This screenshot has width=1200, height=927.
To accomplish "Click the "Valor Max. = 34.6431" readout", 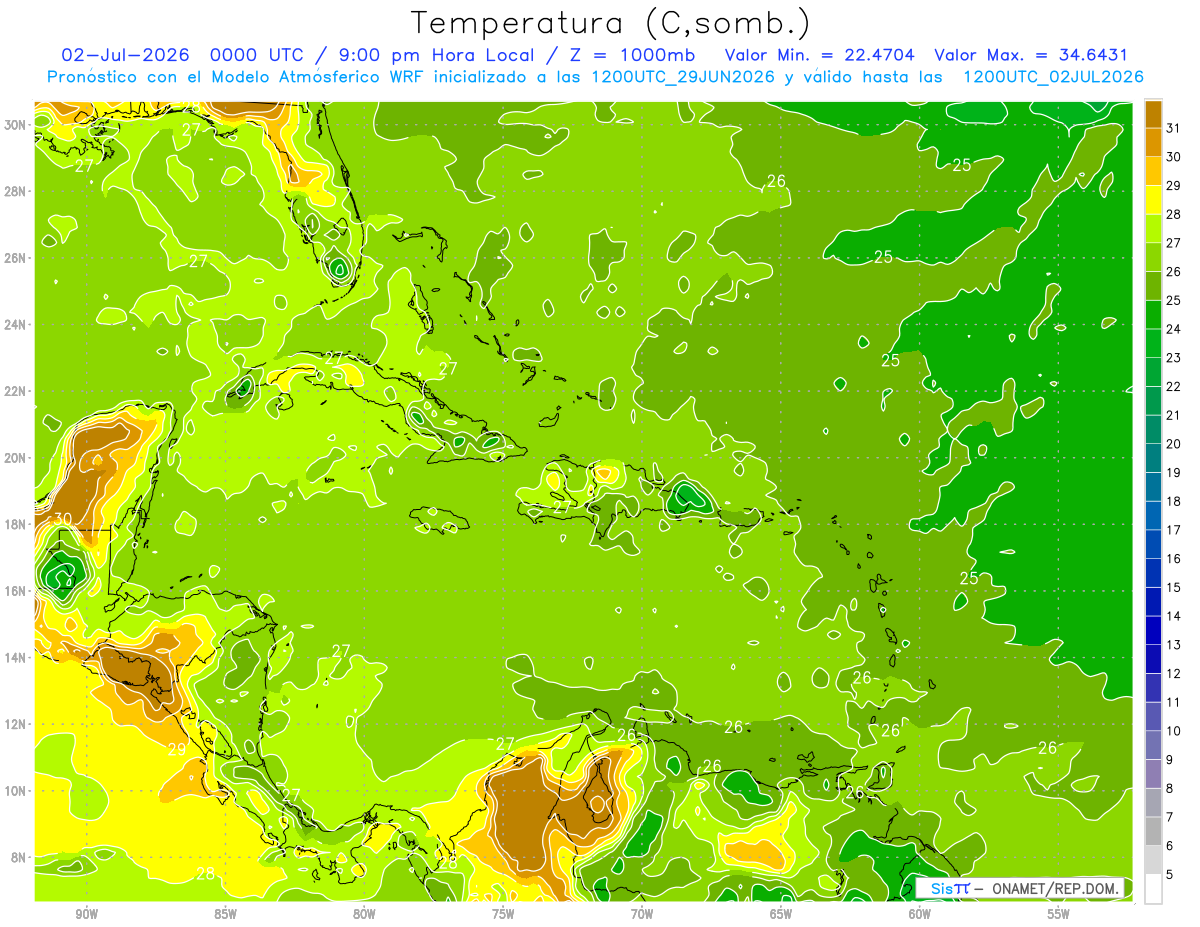I will (1031, 54).
